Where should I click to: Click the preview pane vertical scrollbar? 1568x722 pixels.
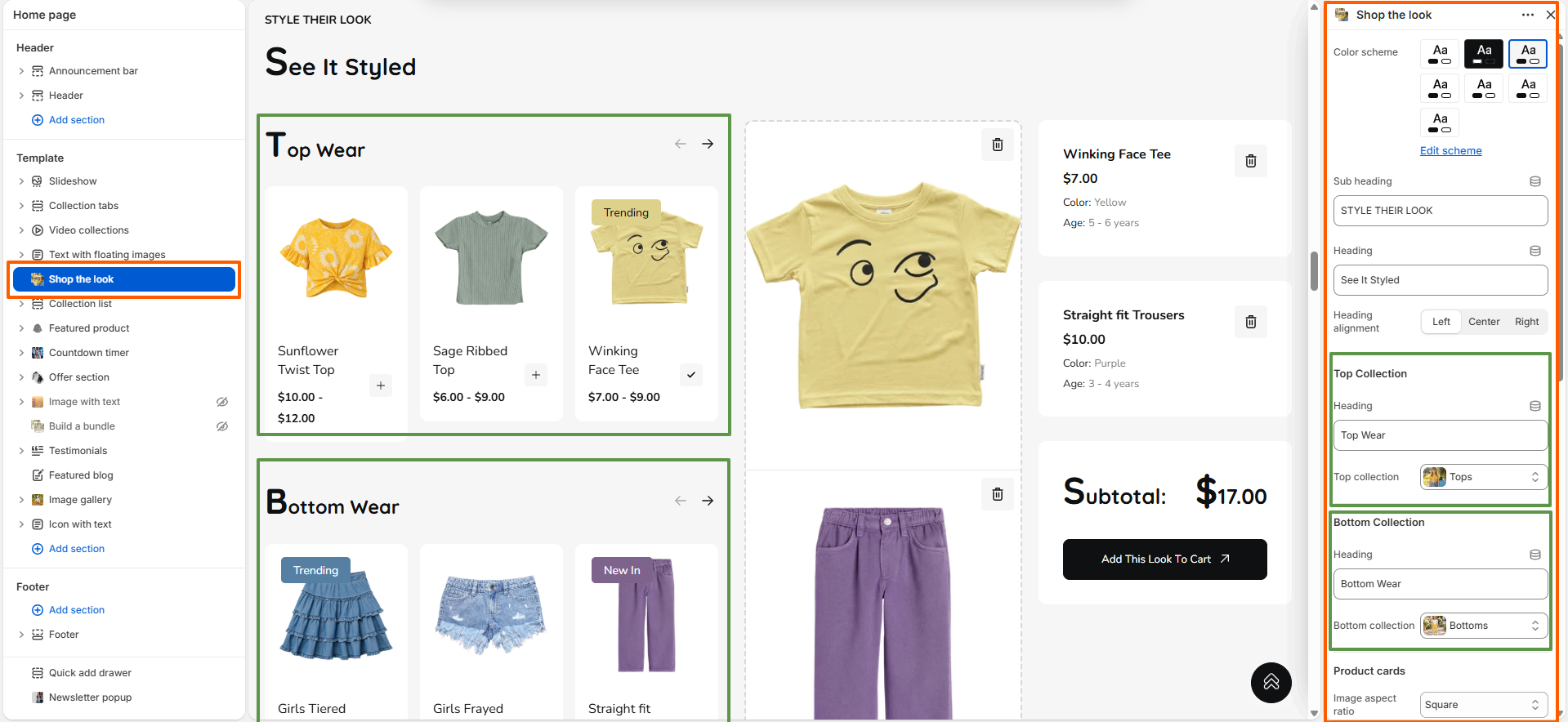(1314, 271)
